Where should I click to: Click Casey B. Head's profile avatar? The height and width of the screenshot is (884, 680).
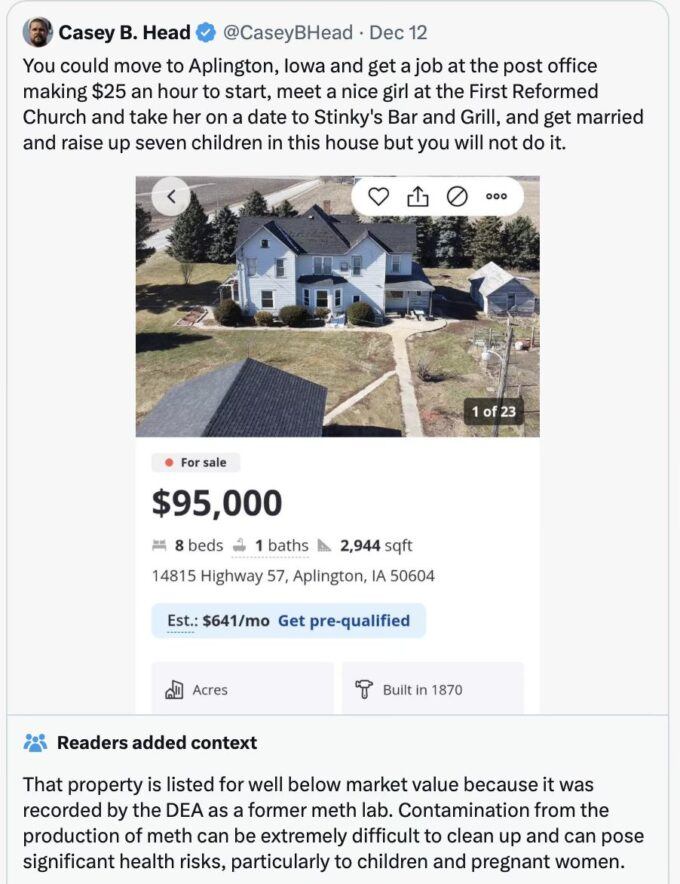(38, 32)
